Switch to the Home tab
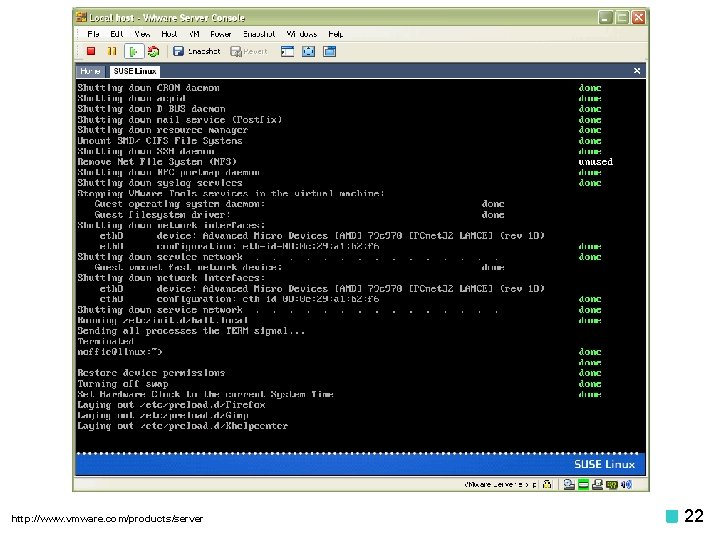The image size is (720, 540). (90, 71)
